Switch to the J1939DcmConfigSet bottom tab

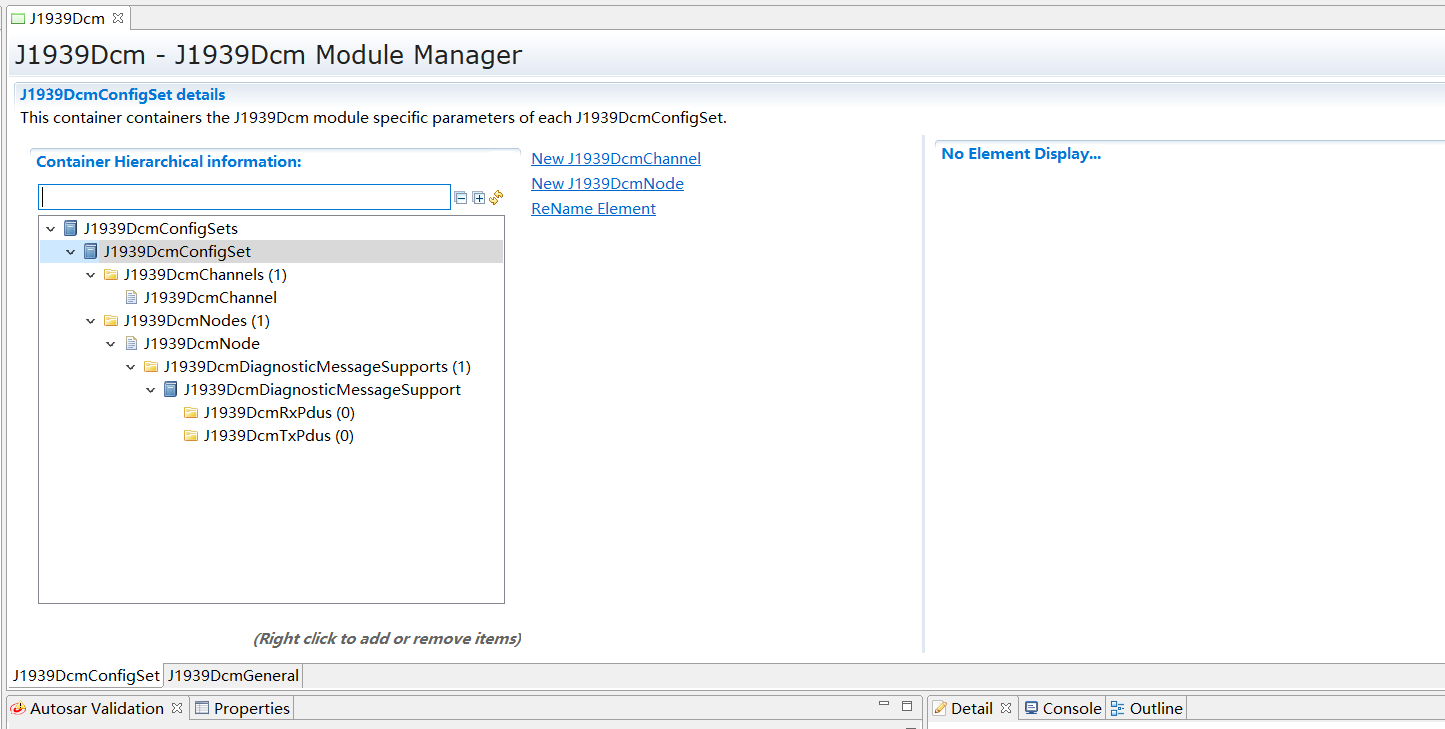[x=86, y=675]
